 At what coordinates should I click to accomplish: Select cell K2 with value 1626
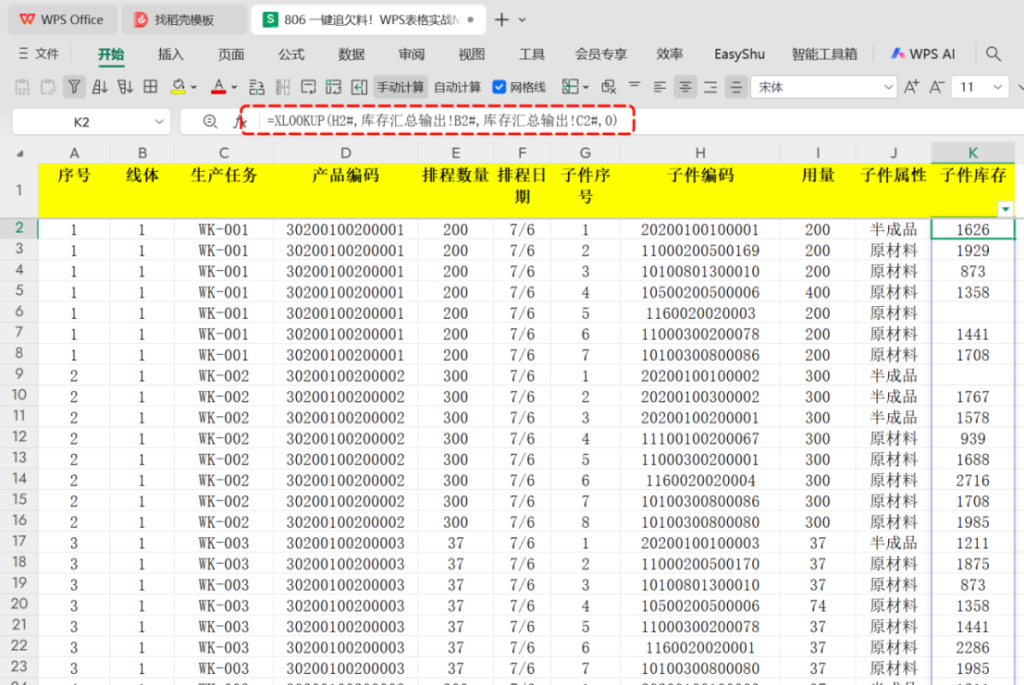click(x=972, y=229)
